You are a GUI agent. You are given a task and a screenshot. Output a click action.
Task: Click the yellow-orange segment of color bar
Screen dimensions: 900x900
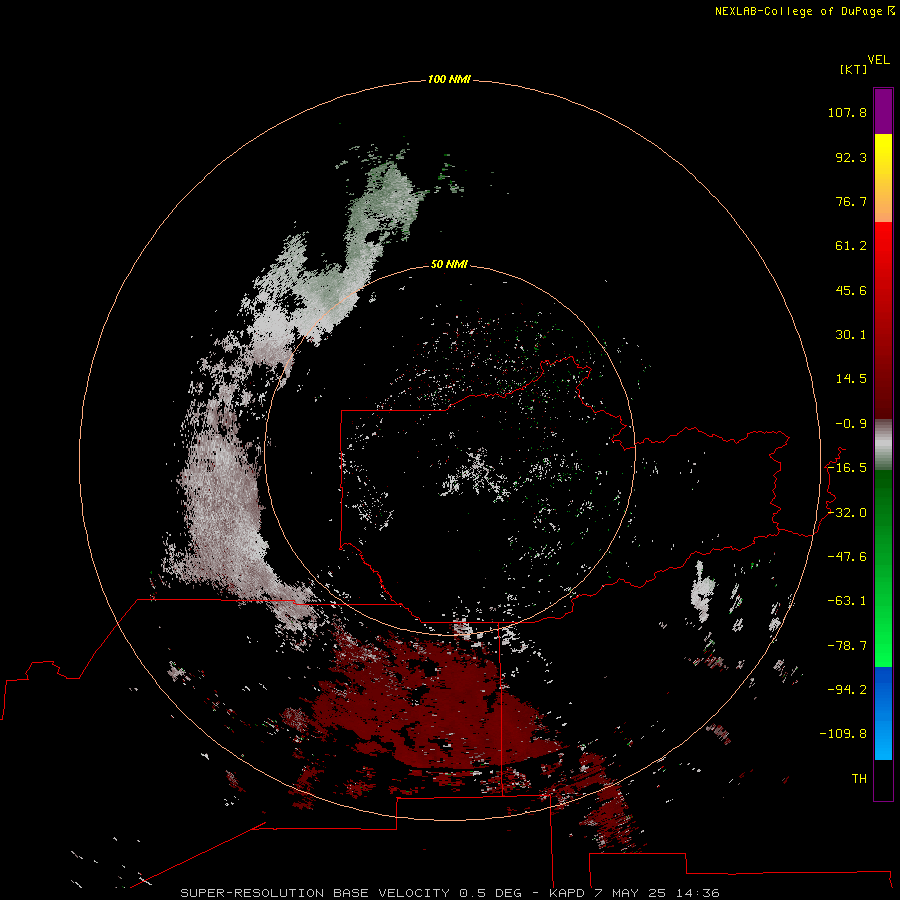(x=883, y=178)
